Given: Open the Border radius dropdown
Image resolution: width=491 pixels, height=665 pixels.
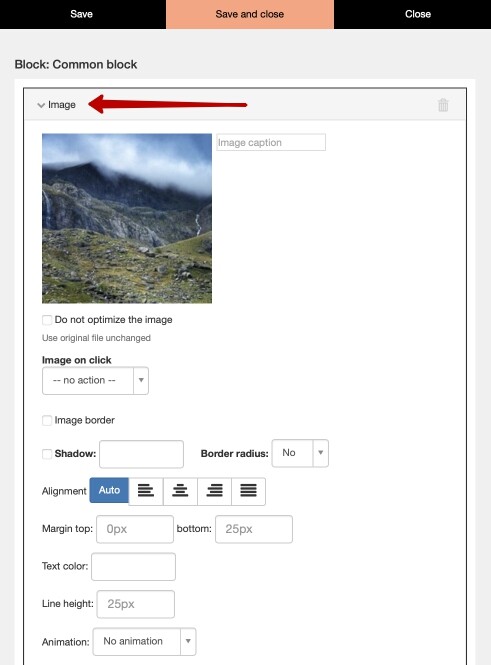Looking at the screenshot, I should point(300,453).
